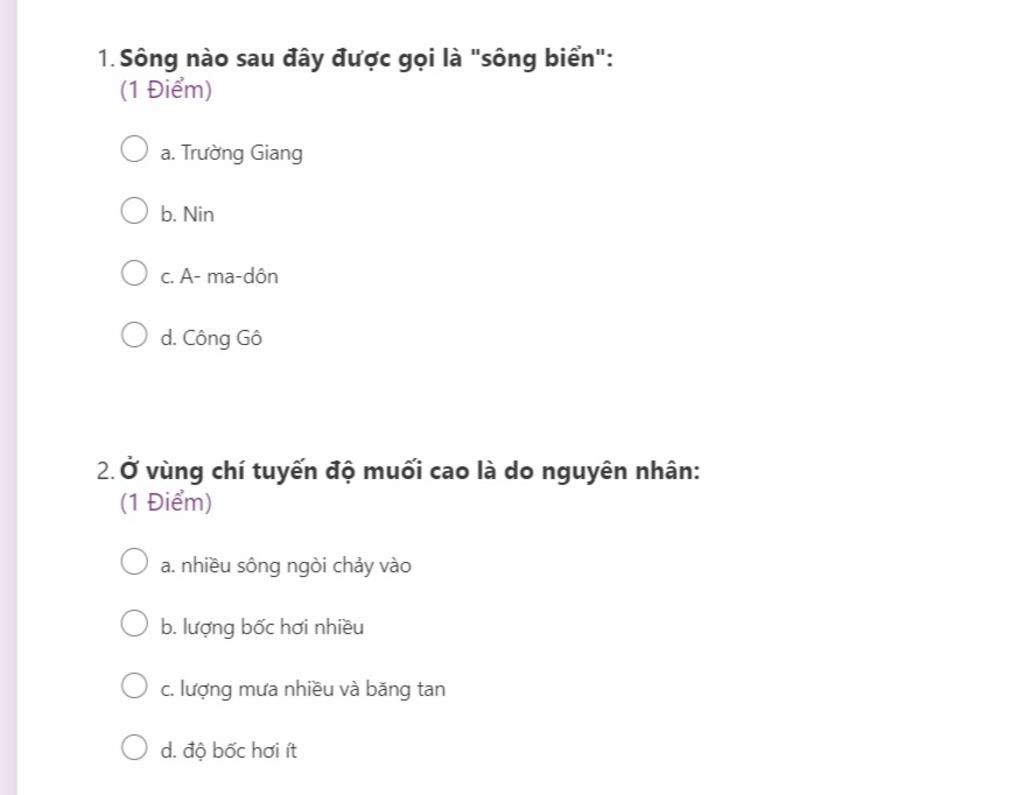
Task: Select radio button for Công Gô
Action: (x=134, y=334)
